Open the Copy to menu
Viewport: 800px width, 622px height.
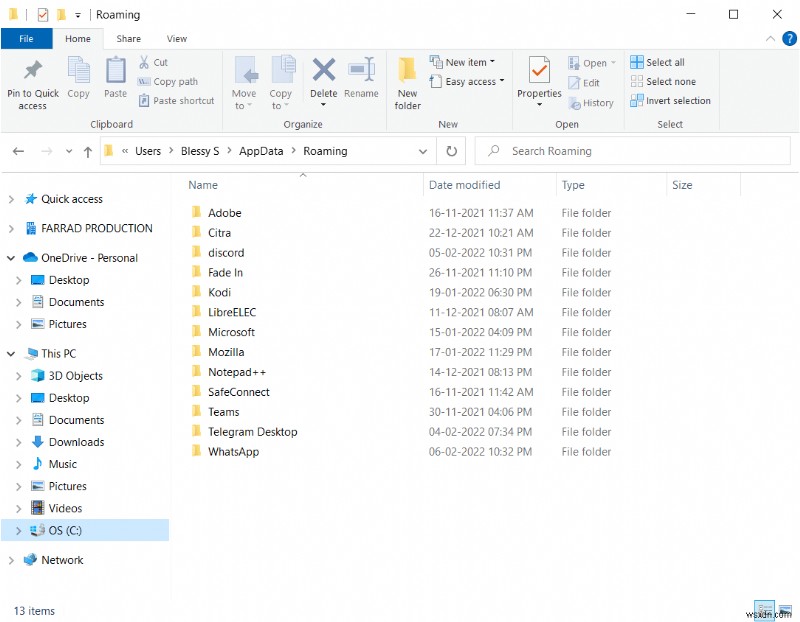click(x=280, y=84)
